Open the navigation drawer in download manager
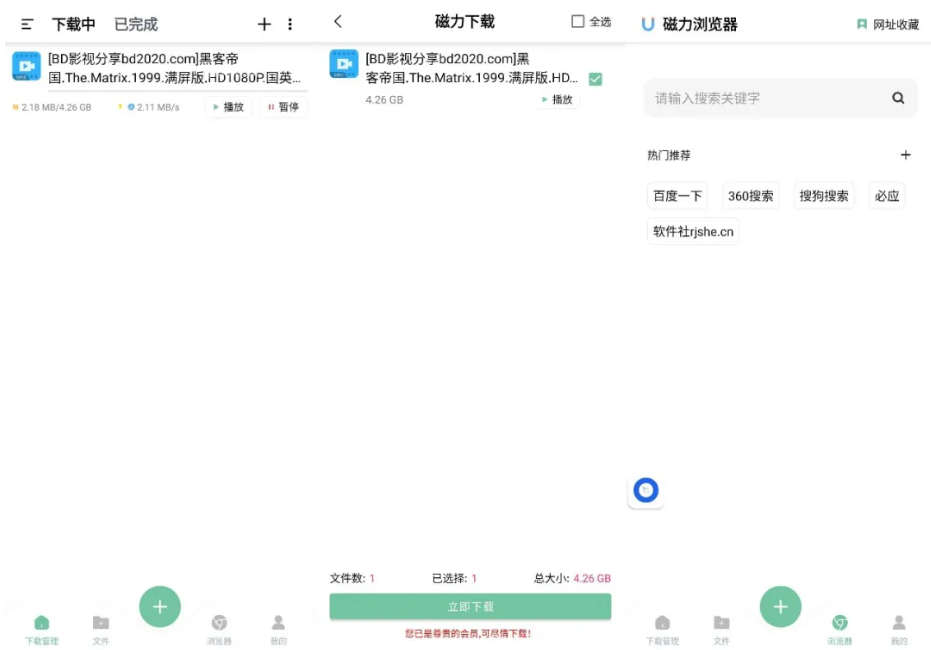The width and height of the screenshot is (931, 650). click(x=29, y=22)
